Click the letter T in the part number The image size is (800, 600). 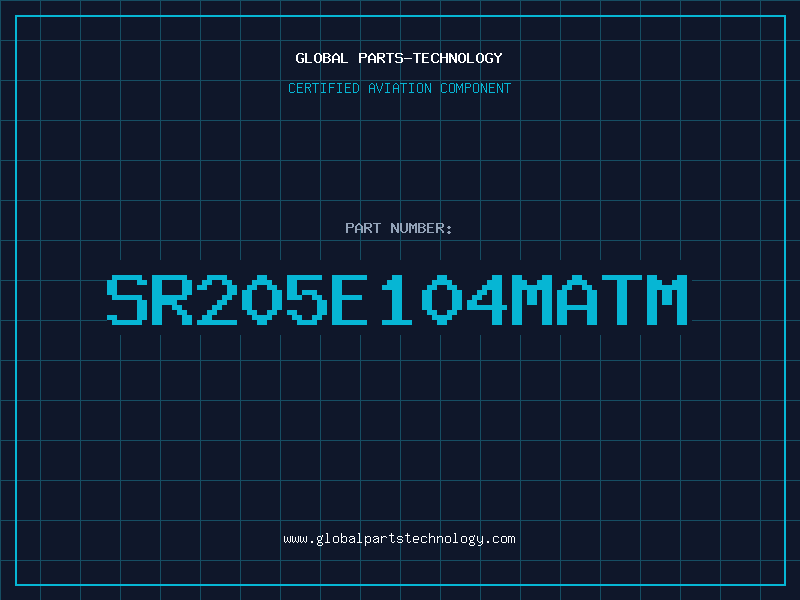tap(621, 300)
